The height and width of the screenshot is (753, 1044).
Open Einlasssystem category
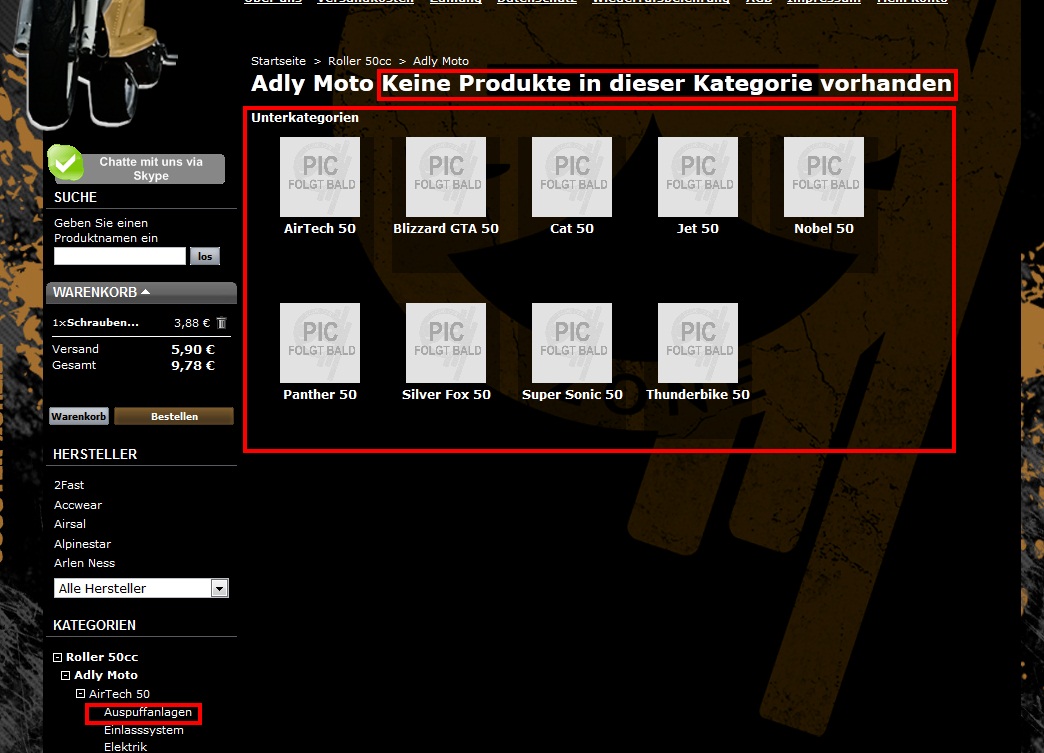144,730
